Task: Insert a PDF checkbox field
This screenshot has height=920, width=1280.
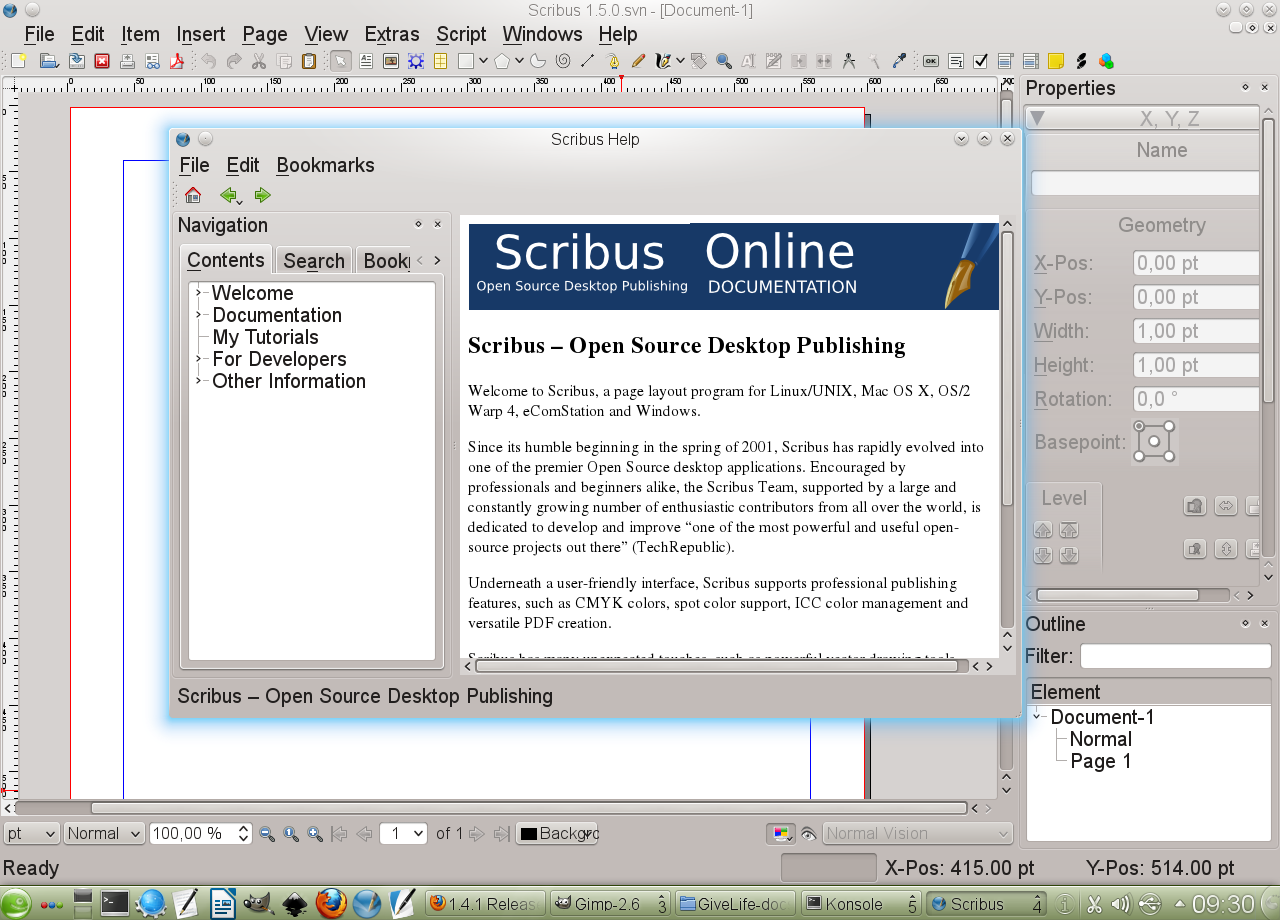Action: coord(980,62)
